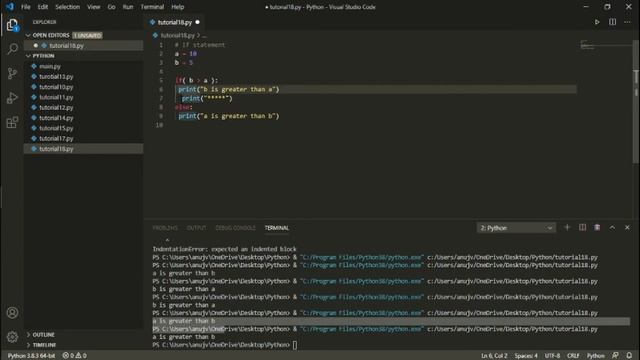Split the editor to the right
This screenshot has height=360, width=640.
(612, 22)
